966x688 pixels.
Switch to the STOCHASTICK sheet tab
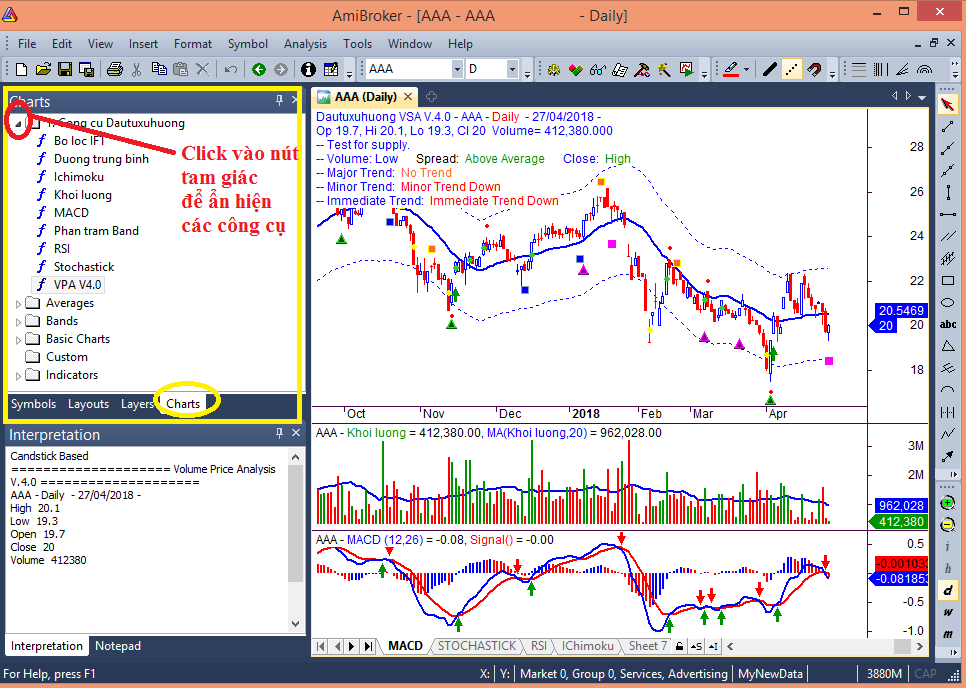click(x=477, y=646)
